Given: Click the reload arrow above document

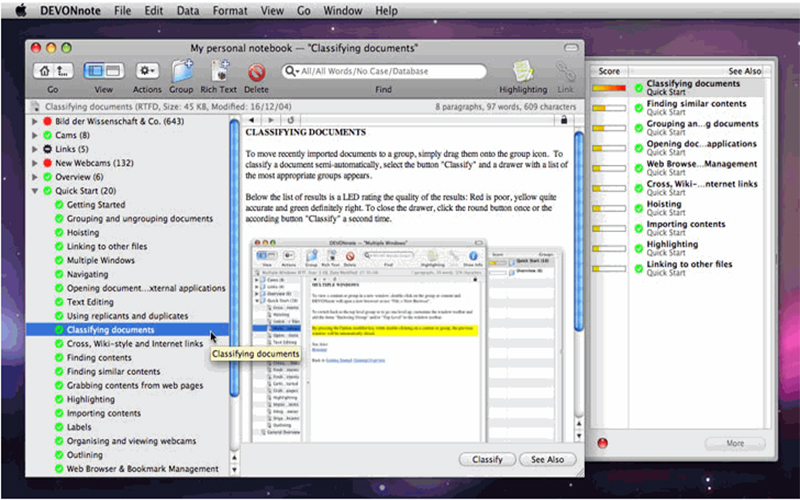Looking at the screenshot, I should coord(290,120).
